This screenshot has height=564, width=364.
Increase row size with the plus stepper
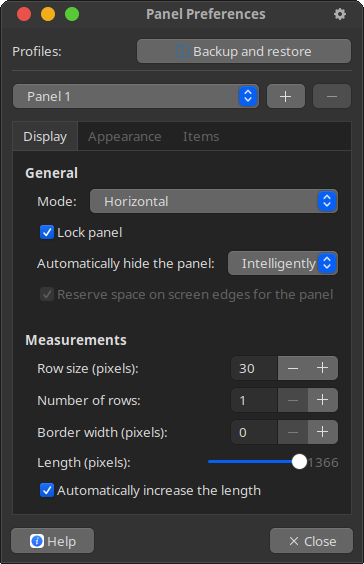323,368
